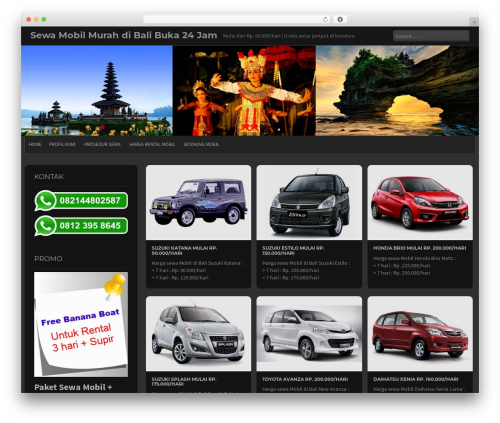Viewport: 500px width, 423px height.
Task: Click WhatsApp button 0812 395 8645
Action: click(x=81, y=226)
